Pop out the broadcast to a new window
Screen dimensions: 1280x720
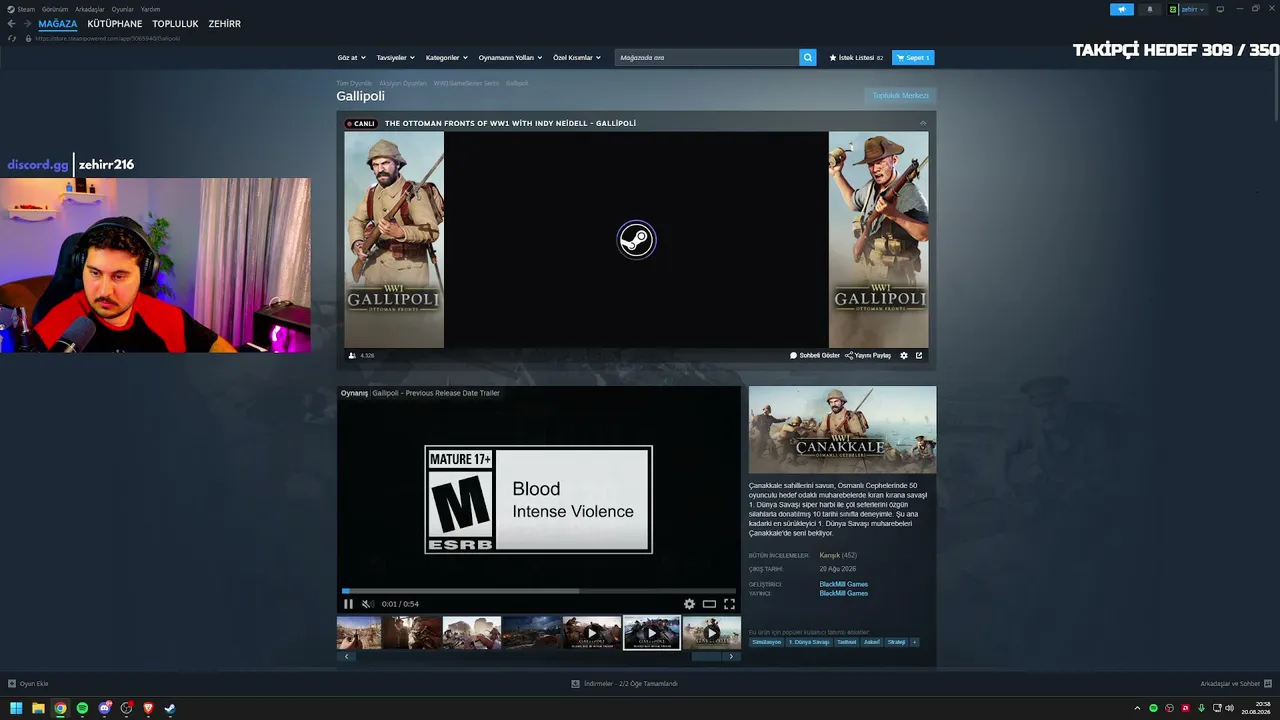pyautogui.click(x=919, y=355)
